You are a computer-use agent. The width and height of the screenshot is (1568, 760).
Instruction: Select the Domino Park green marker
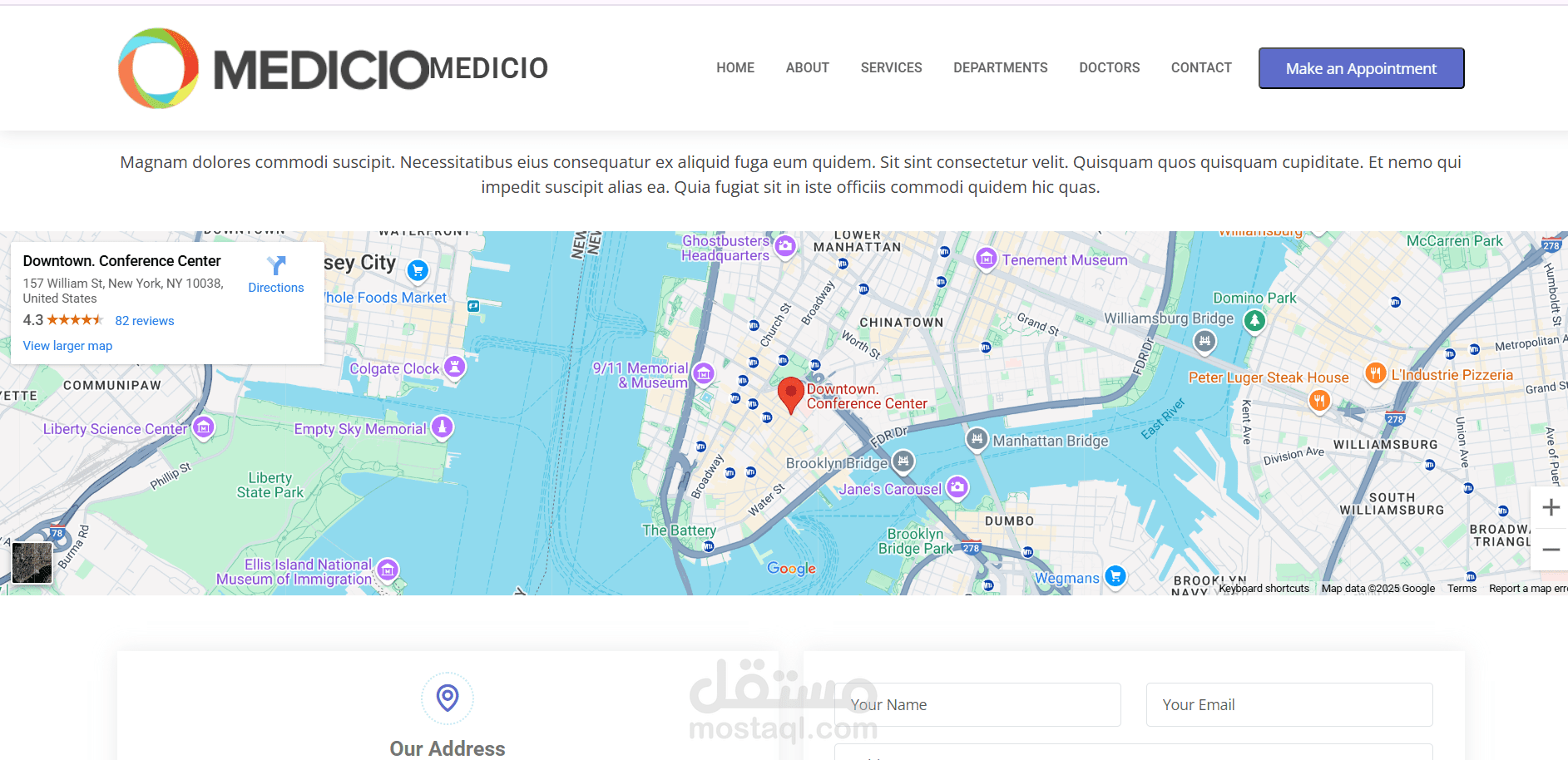point(1254,320)
